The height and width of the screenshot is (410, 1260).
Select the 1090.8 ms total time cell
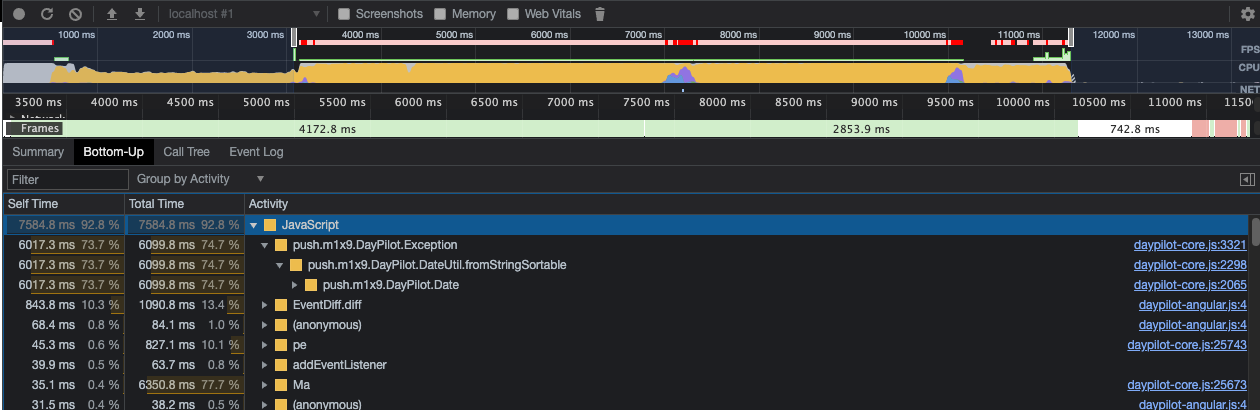183,305
